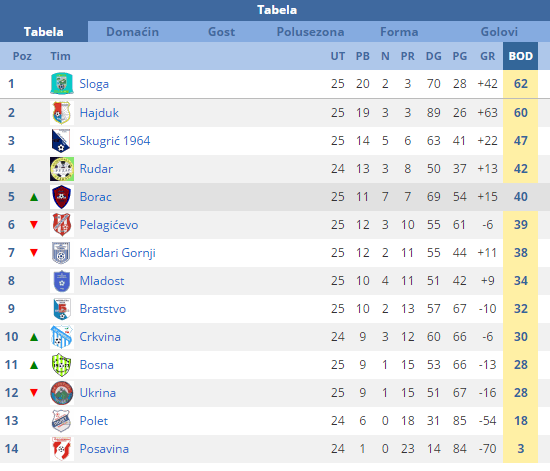Open the Mladost team link
Screen dimensions: 550x471
102,281
